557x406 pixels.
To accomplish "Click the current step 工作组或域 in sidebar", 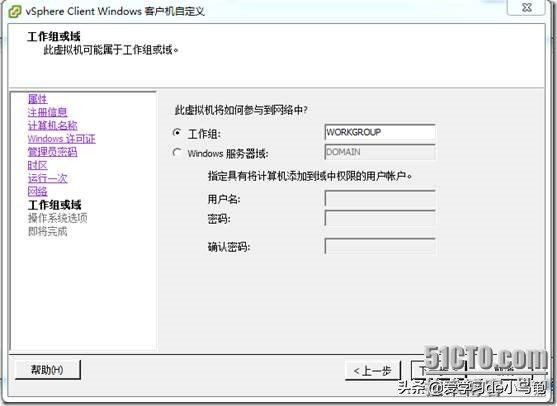I will (x=54, y=205).
